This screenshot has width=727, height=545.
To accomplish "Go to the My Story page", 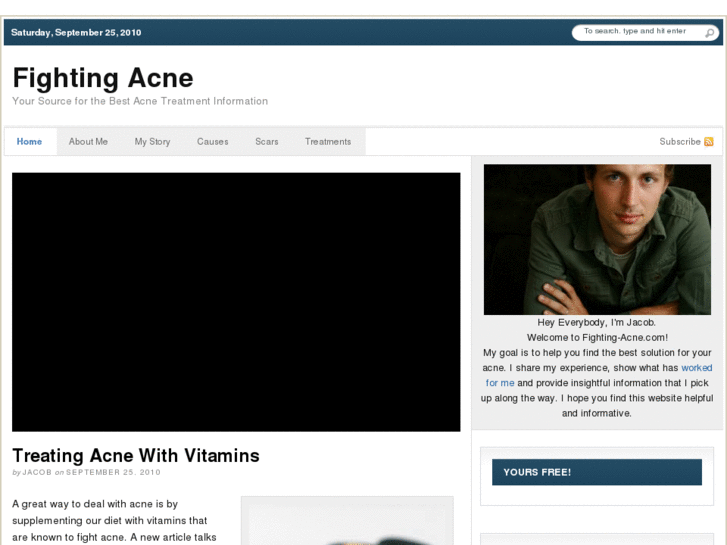I will coord(153,141).
